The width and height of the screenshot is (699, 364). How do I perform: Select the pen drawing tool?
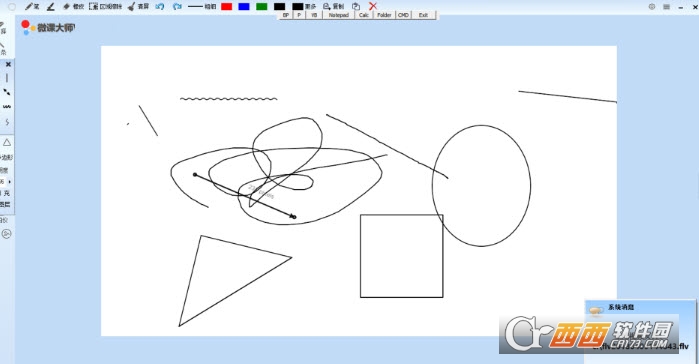click(32, 6)
